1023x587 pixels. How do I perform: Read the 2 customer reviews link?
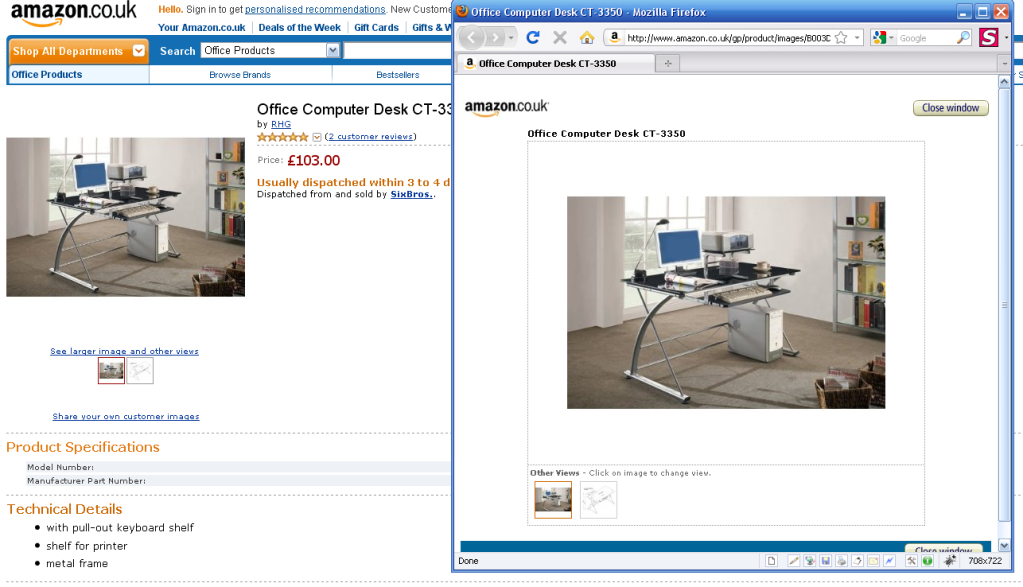coord(371,136)
